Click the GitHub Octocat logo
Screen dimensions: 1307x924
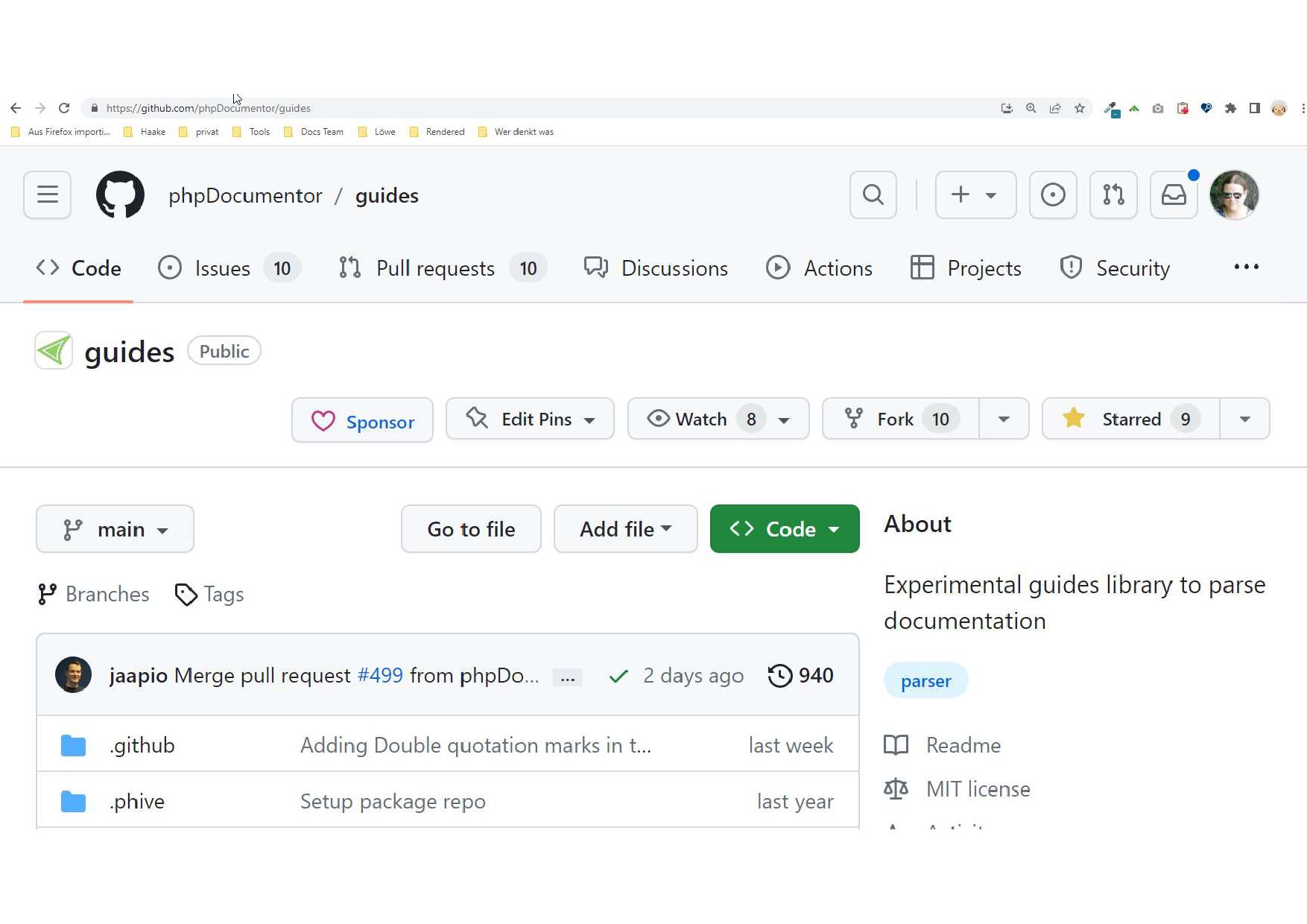point(120,195)
